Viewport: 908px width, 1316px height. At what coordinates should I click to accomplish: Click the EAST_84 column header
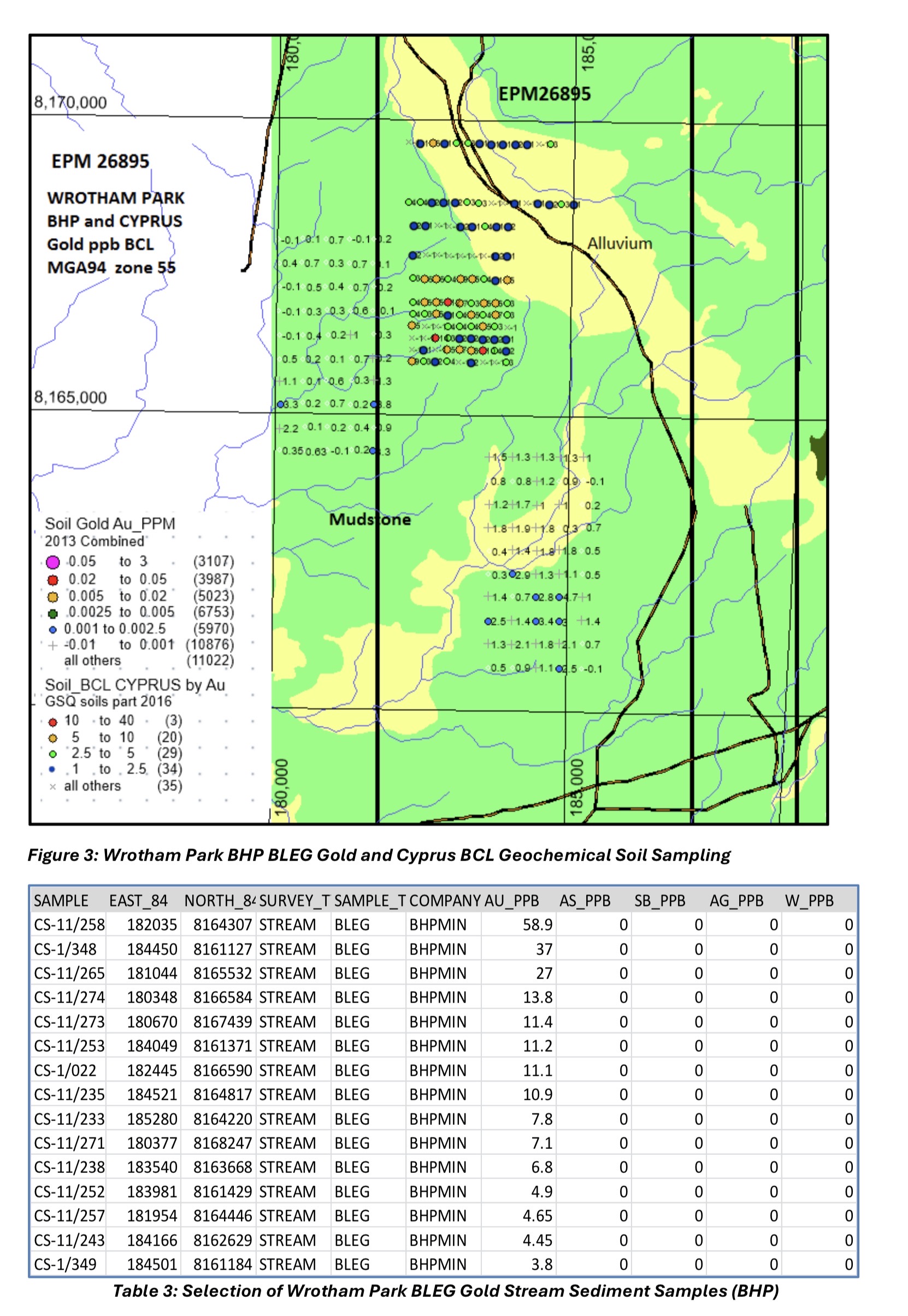[x=138, y=900]
